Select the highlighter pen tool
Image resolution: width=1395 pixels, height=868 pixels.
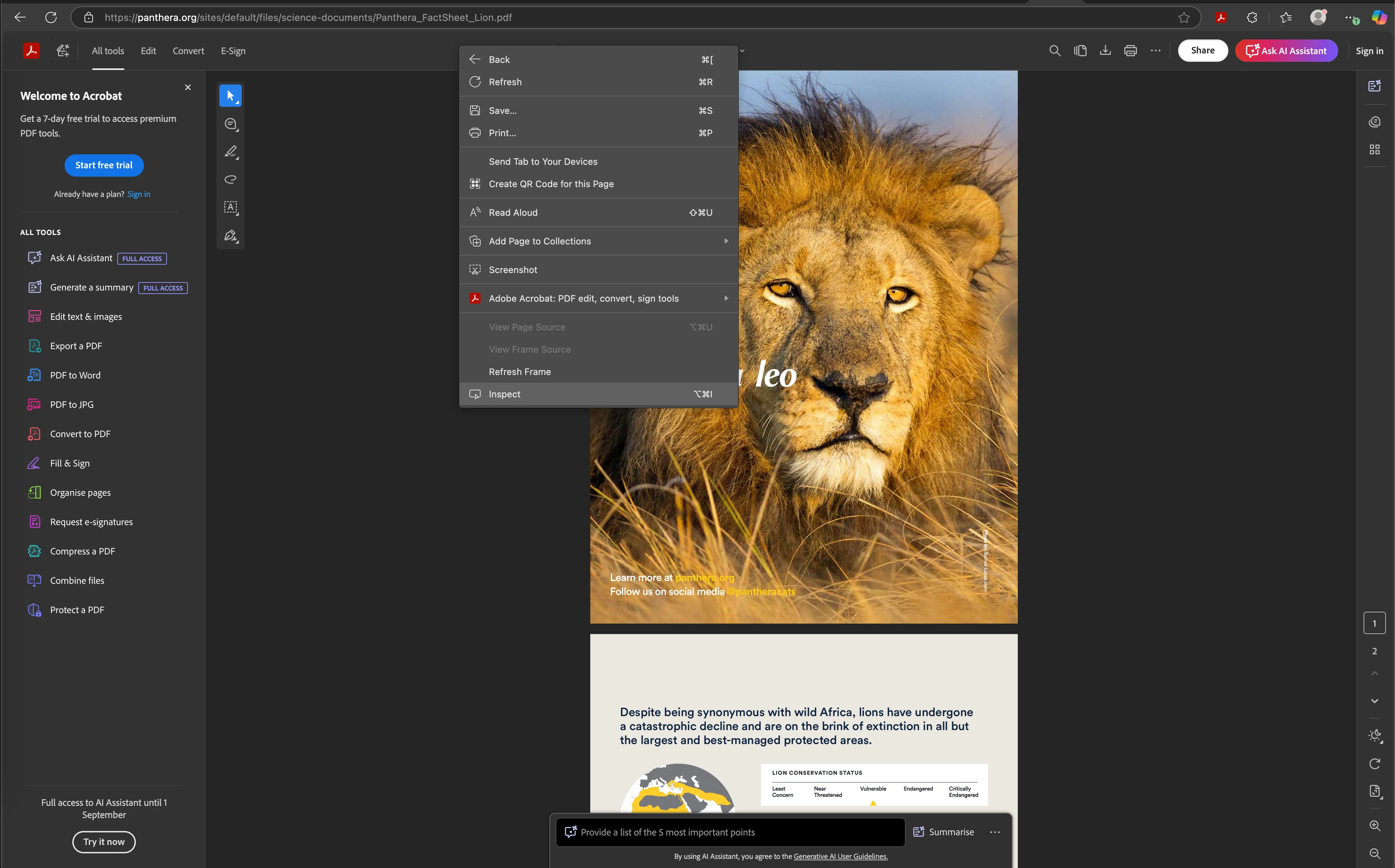[230, 152]
